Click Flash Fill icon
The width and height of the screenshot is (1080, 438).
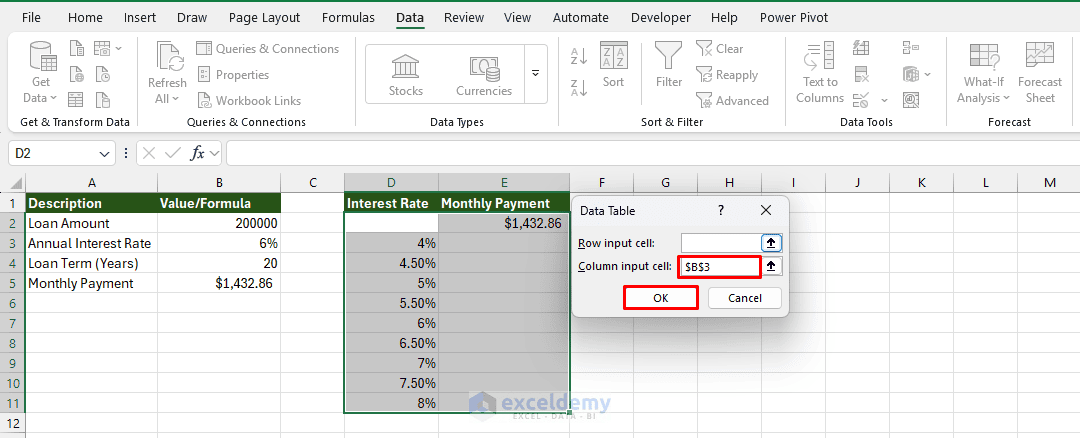coord(861,48)
